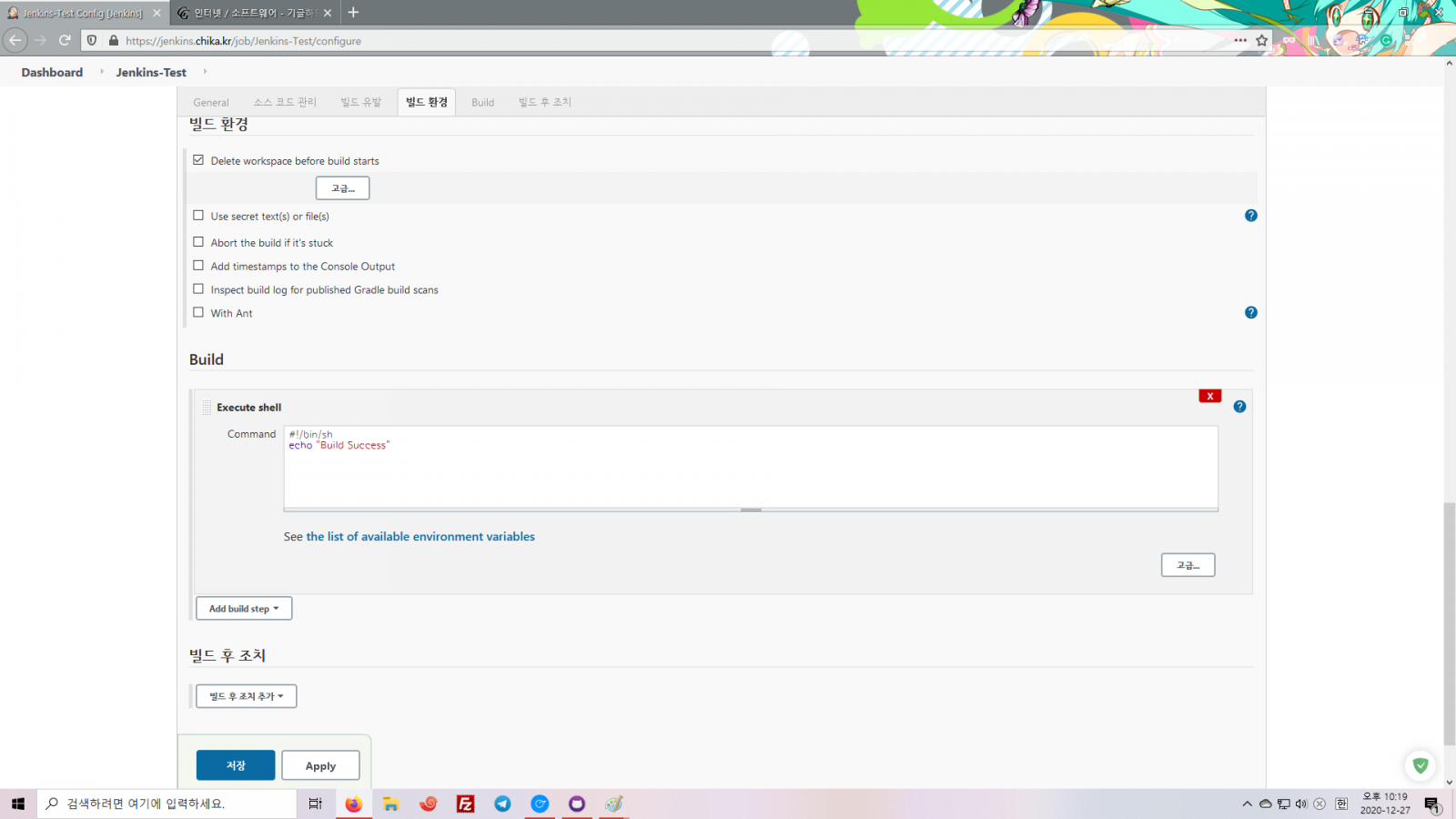Enable Abort the build if it's stuck
Screen dimensions: 1456x819
[198, 242]
